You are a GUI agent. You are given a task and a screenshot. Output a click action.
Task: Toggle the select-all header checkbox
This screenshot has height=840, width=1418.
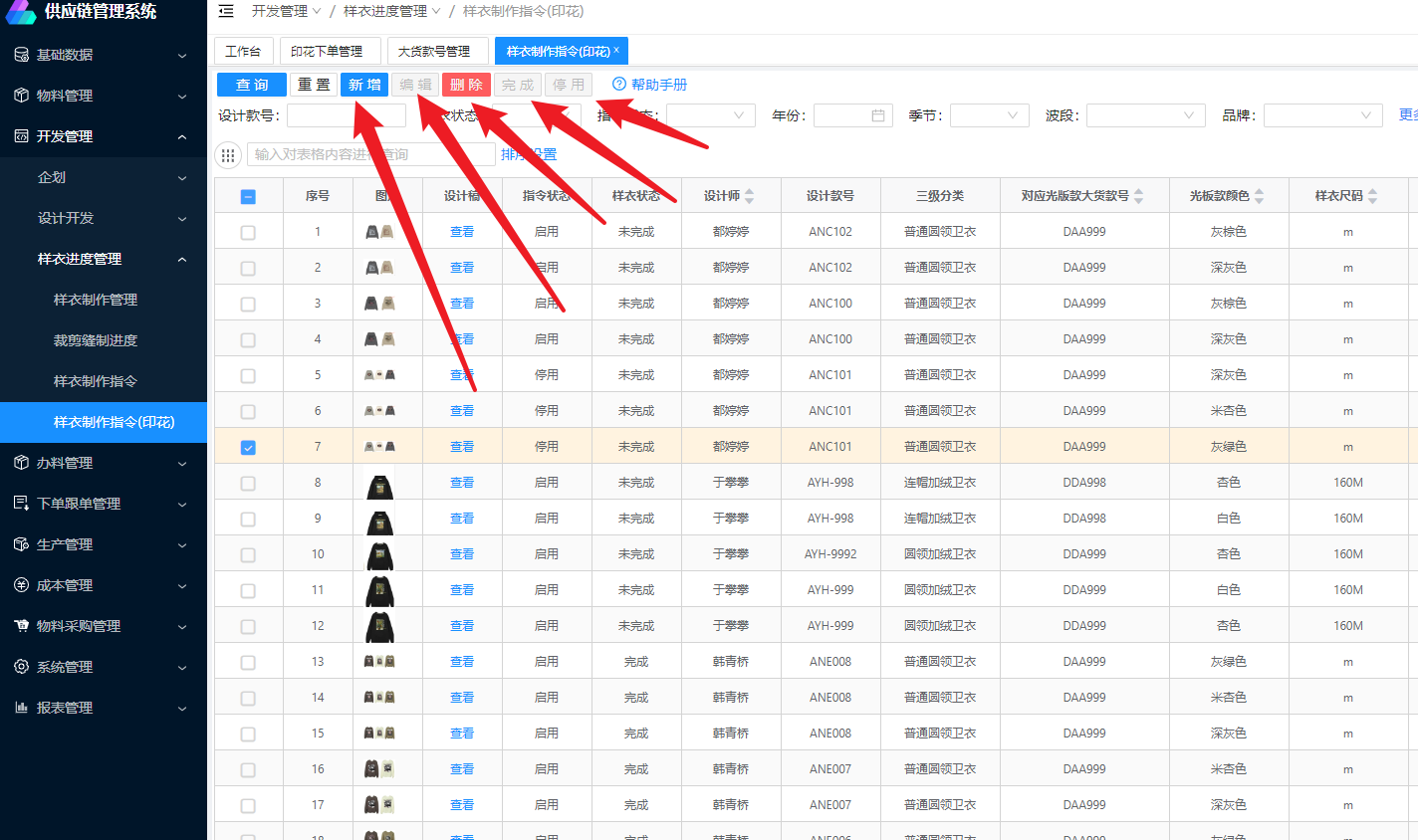(x=248, y=196)
